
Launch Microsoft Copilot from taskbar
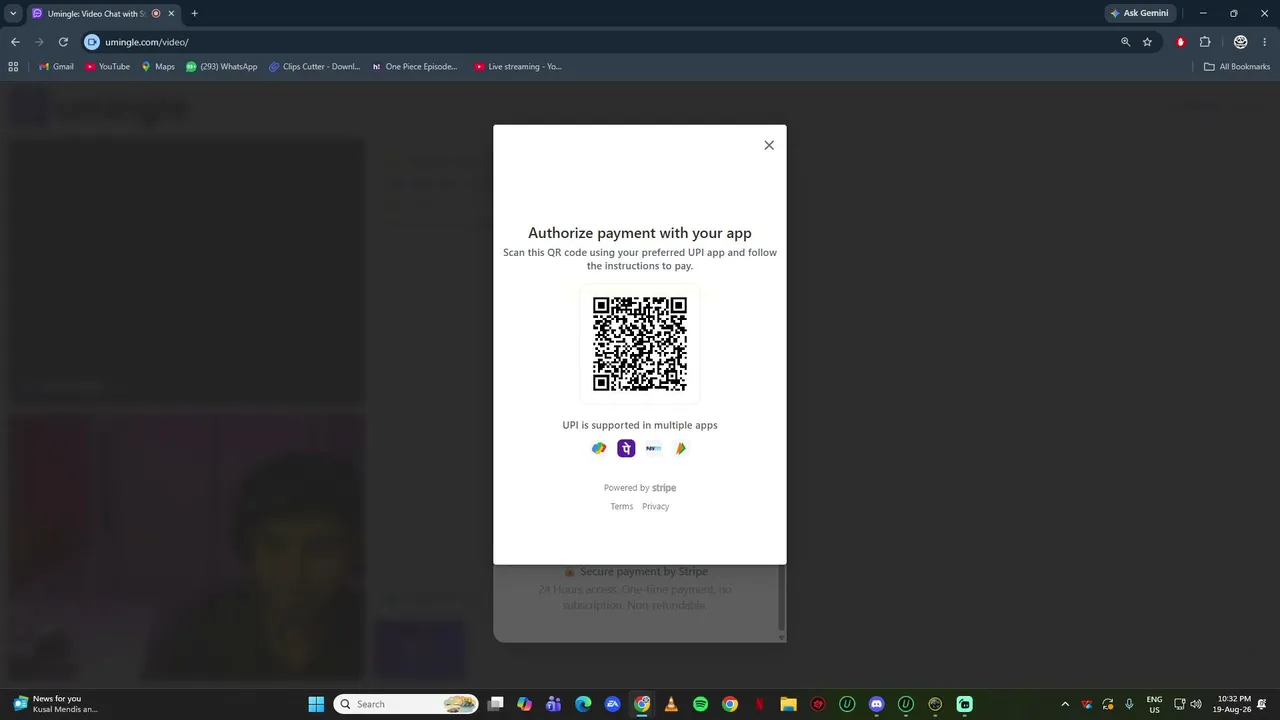point(524,704)
